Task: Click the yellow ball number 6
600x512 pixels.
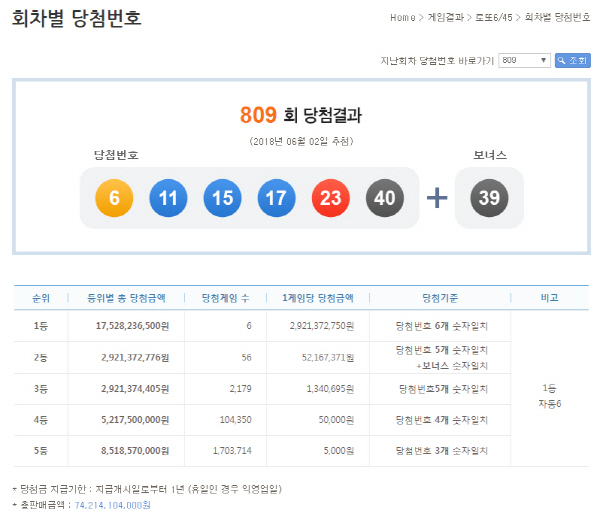Action: click(114, 198)
